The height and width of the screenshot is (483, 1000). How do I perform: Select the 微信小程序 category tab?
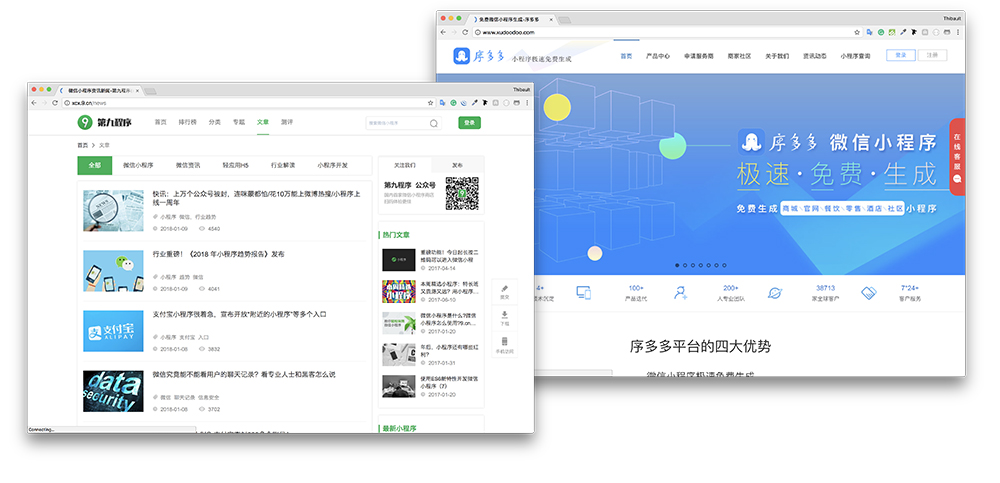tap(138, 165)
